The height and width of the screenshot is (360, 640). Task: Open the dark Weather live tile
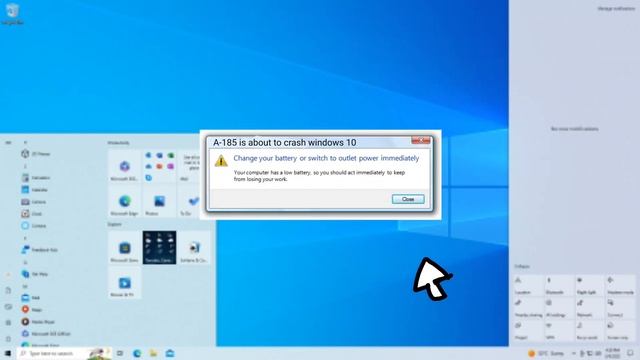[x=159, y=248]
